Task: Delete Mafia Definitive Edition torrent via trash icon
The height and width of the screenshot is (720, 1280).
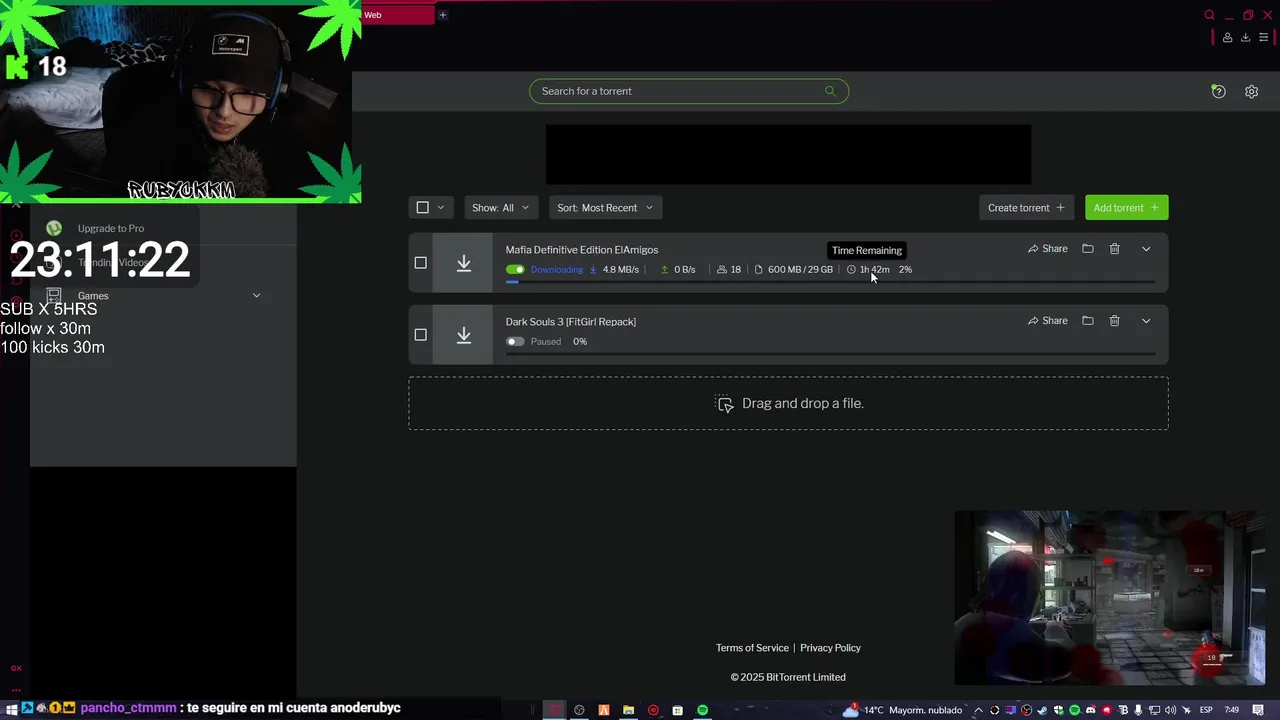Action: click(x=1114, y=249)
